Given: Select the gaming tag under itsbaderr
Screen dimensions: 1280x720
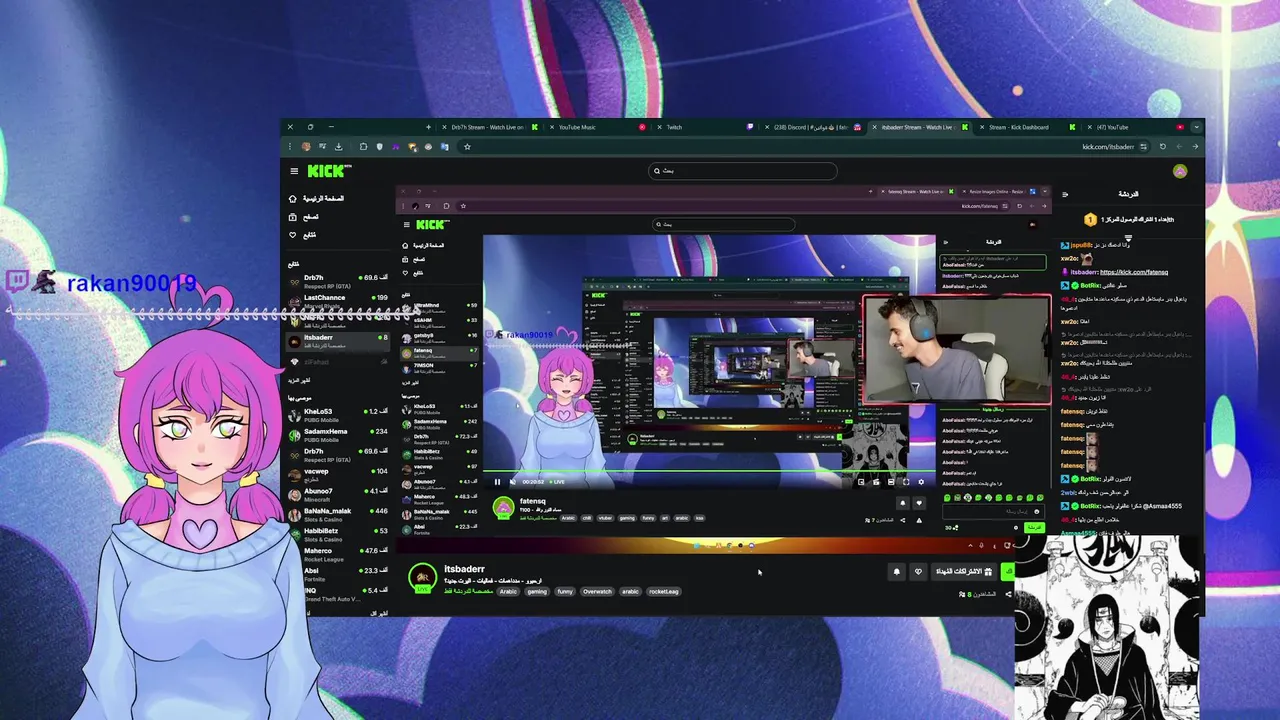Looking at the screenshot, I should [537, 591].
